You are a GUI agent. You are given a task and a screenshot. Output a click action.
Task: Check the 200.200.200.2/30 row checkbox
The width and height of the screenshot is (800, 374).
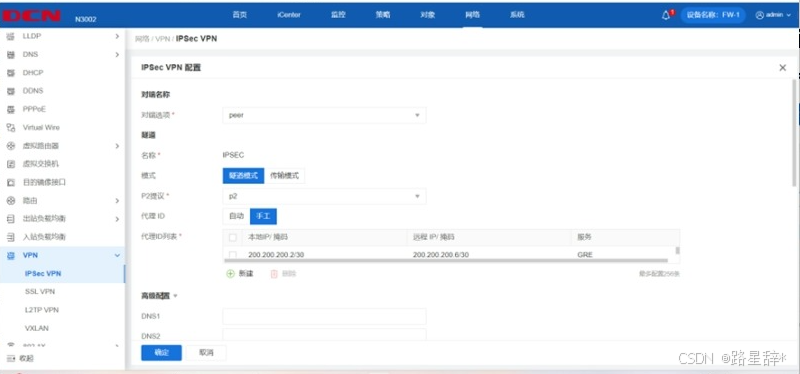click(233, 254)
